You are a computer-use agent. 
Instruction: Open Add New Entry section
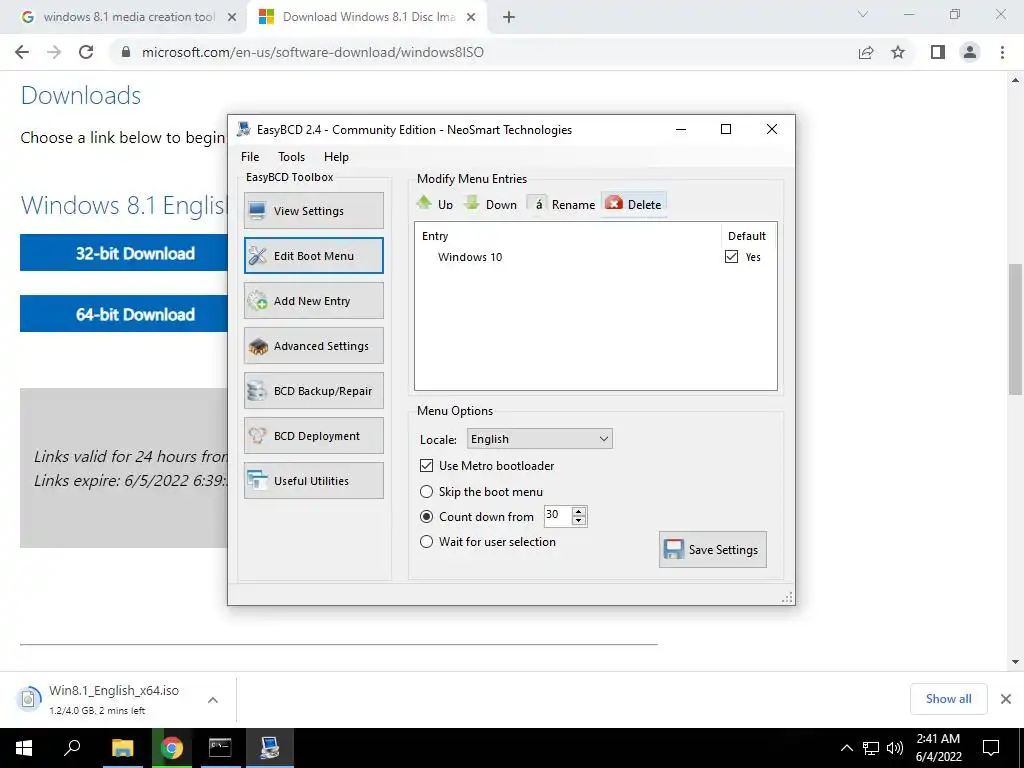(x=313, y=300)
